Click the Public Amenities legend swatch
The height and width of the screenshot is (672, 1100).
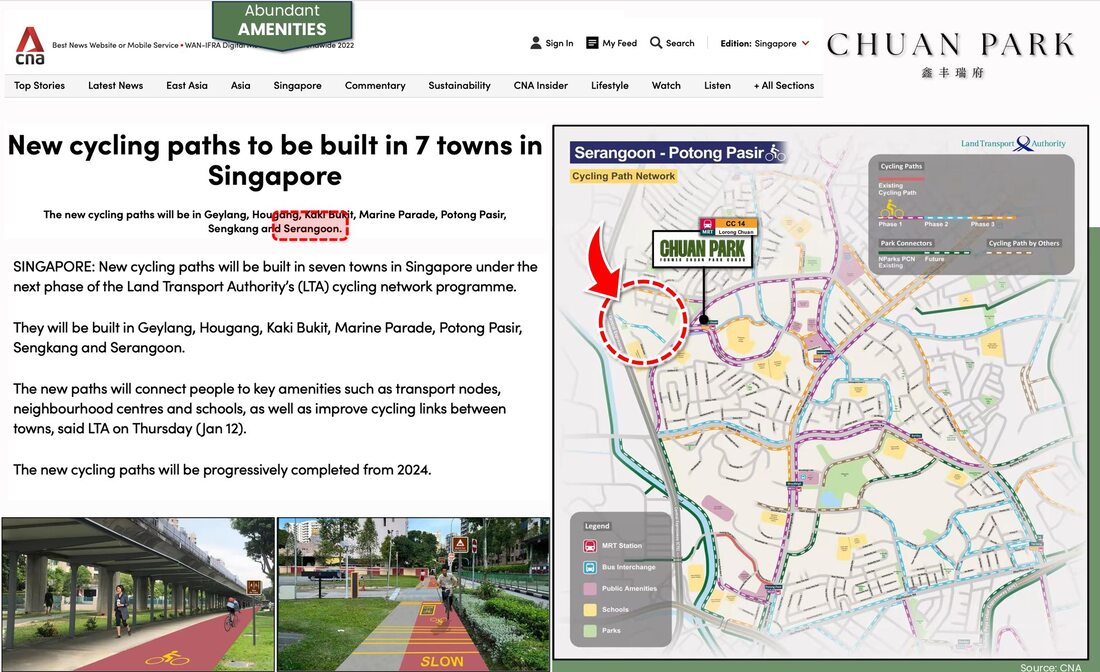tap(590, 589)
